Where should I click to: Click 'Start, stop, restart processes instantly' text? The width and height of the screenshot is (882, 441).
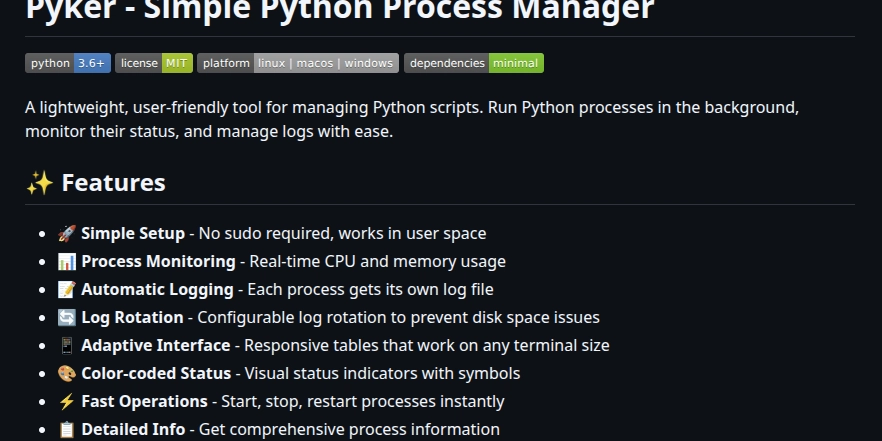[x=363, y=402]
